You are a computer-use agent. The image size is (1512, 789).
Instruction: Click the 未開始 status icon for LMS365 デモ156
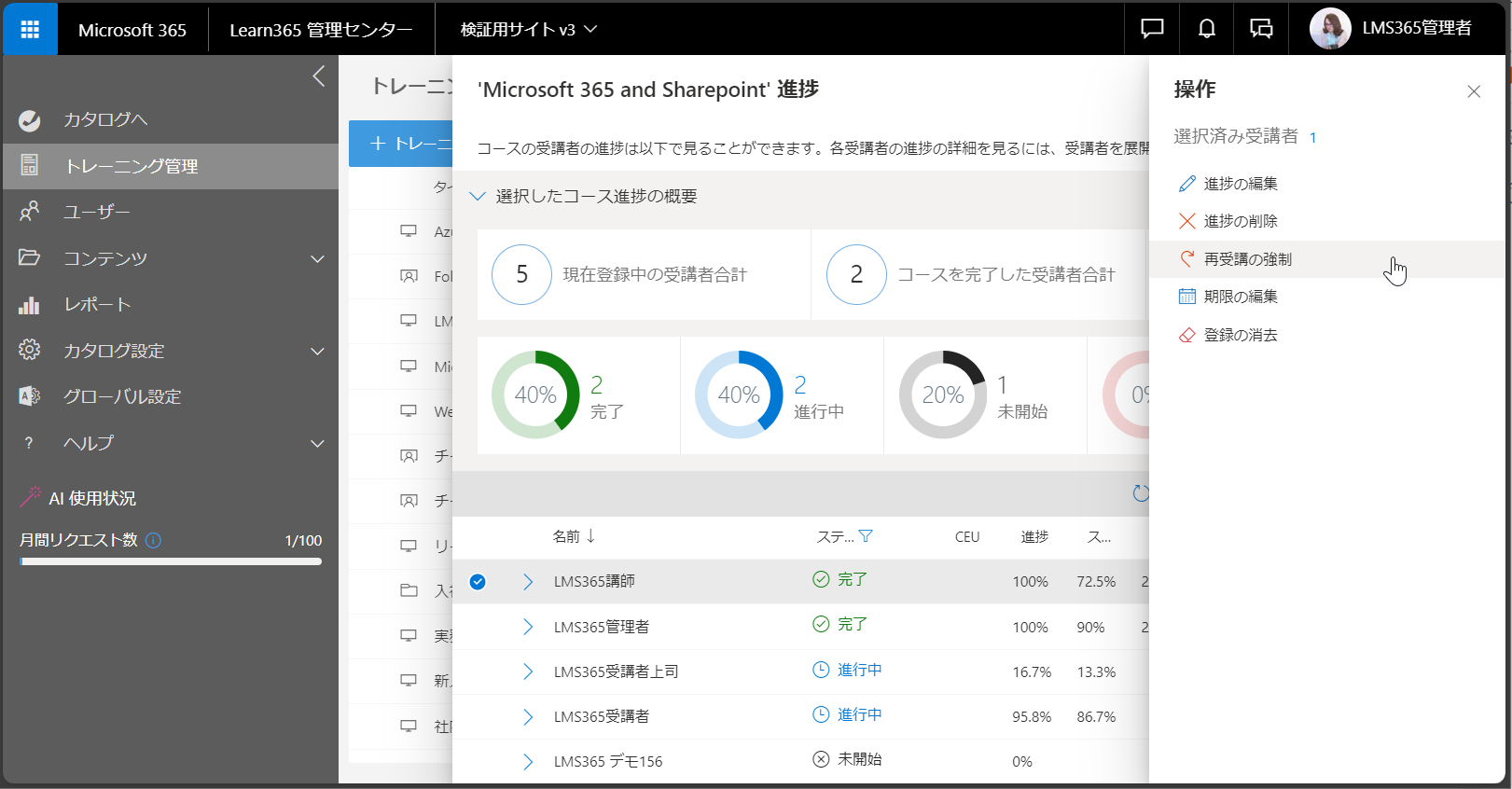[821, 759]
